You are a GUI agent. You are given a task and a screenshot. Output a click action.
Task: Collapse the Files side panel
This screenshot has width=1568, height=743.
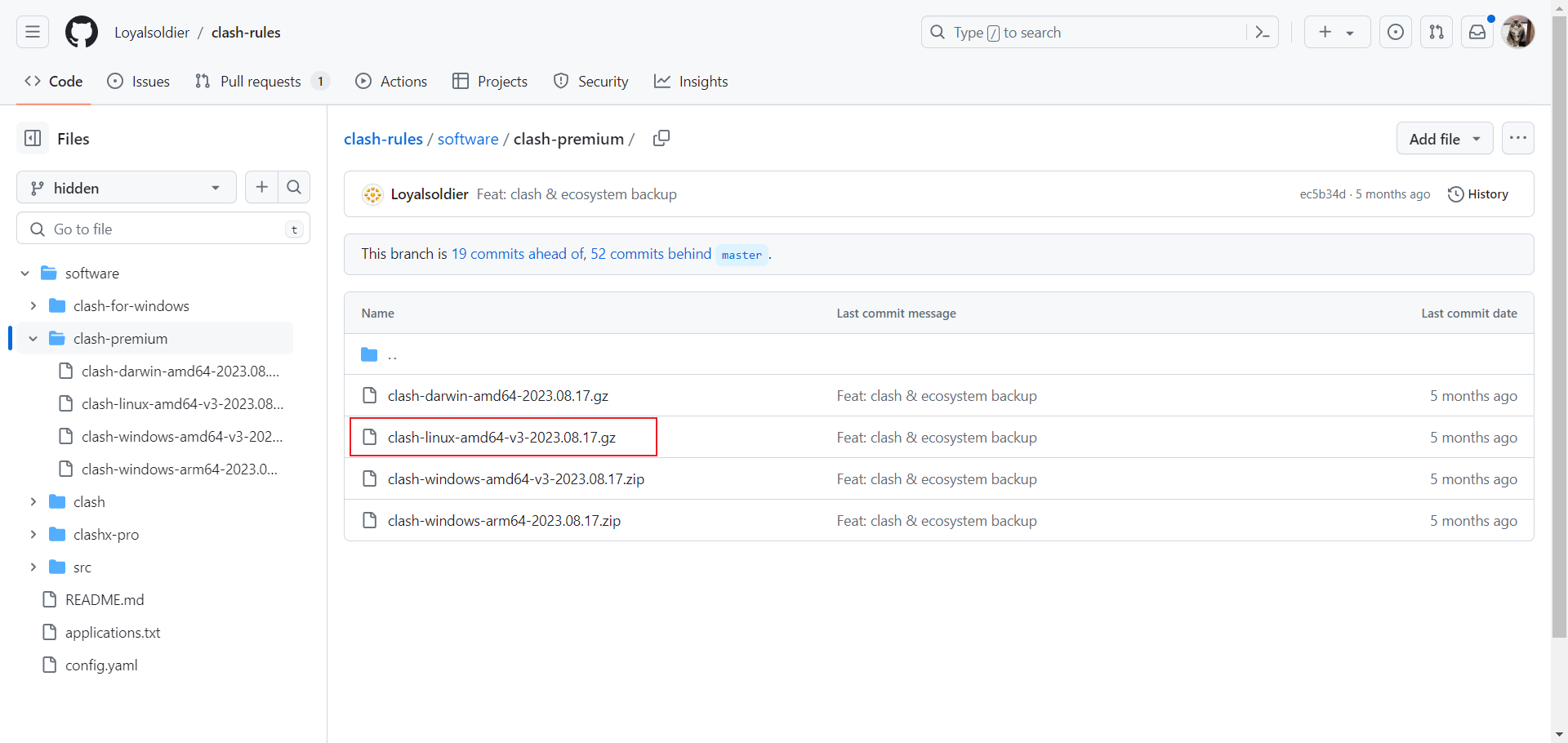coord(33,138)
